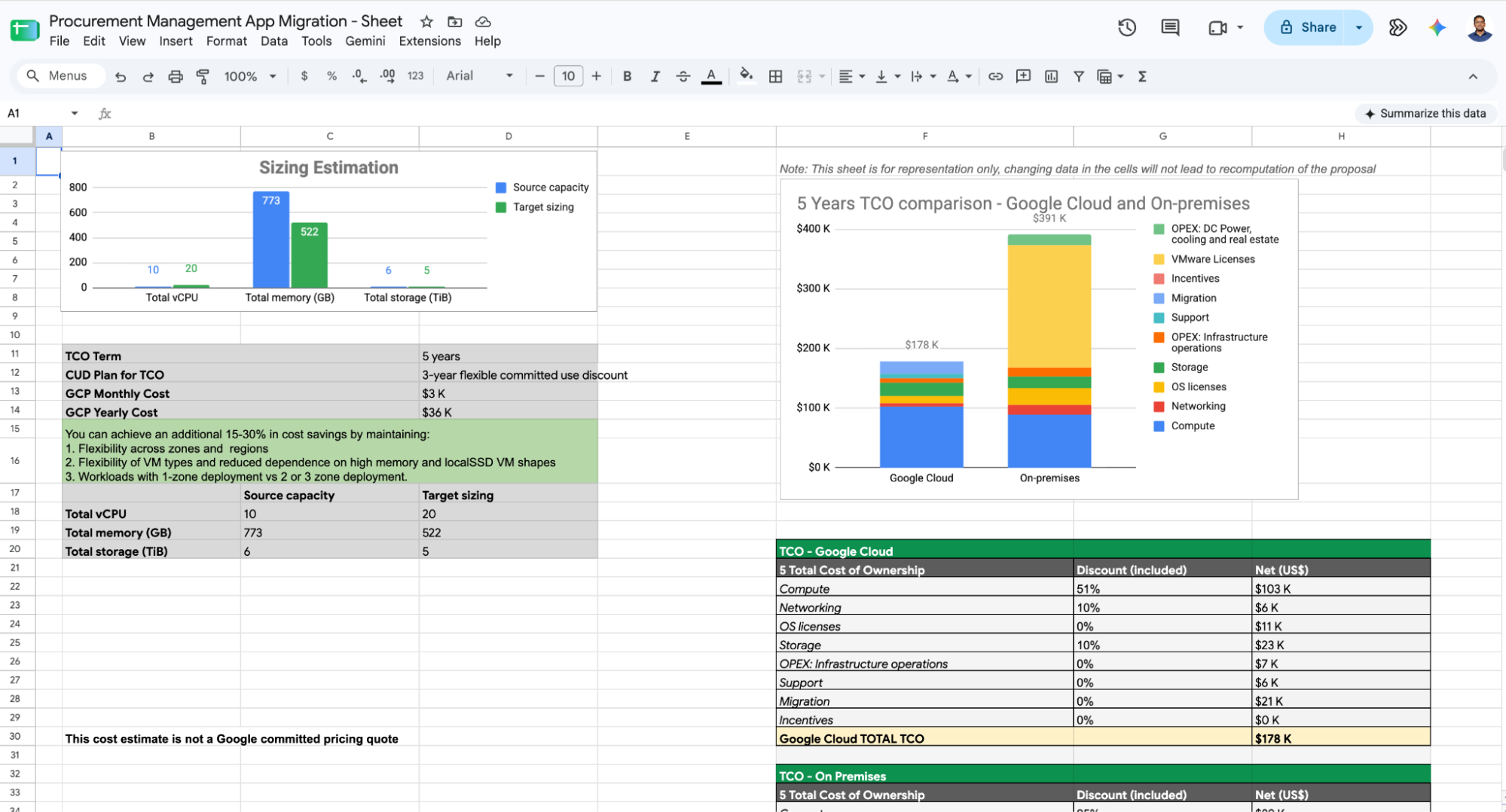Click the Share button
The width and height of the screenshot is (1506, 812).
(x=1308, y=28)
